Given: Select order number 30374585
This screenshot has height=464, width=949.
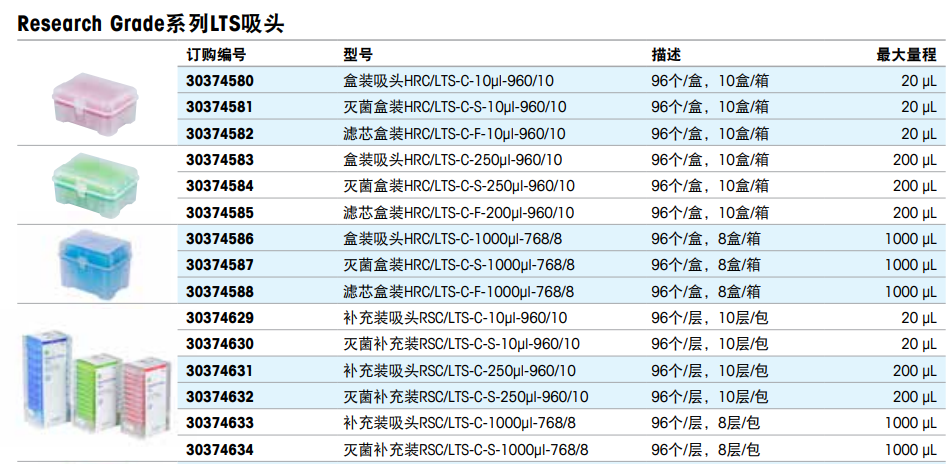Looking at the screenshot, I should [x=220, y=212].
